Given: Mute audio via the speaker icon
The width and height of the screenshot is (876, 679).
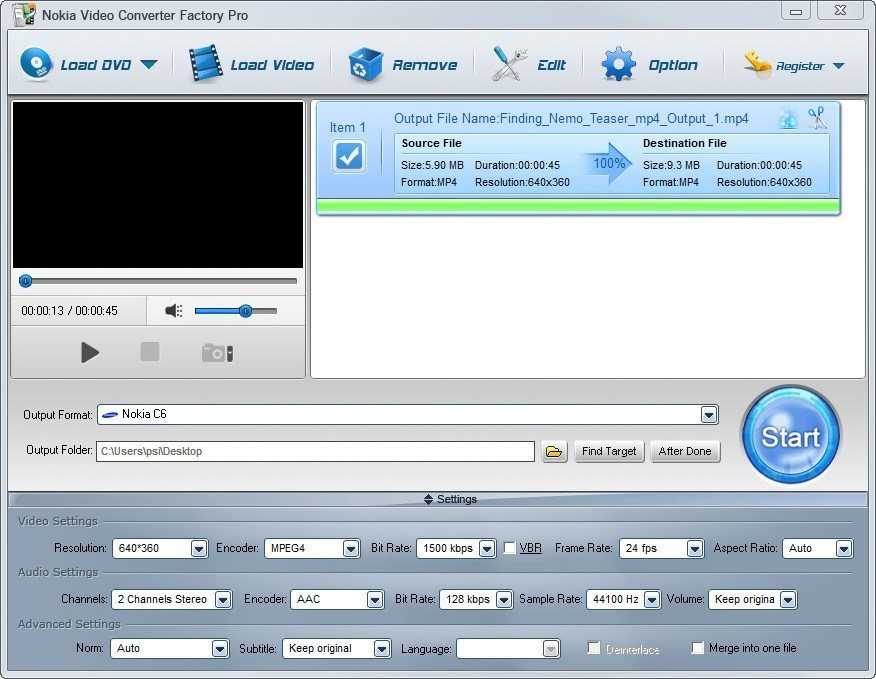Looking at the screenshot, I should 173,311.
